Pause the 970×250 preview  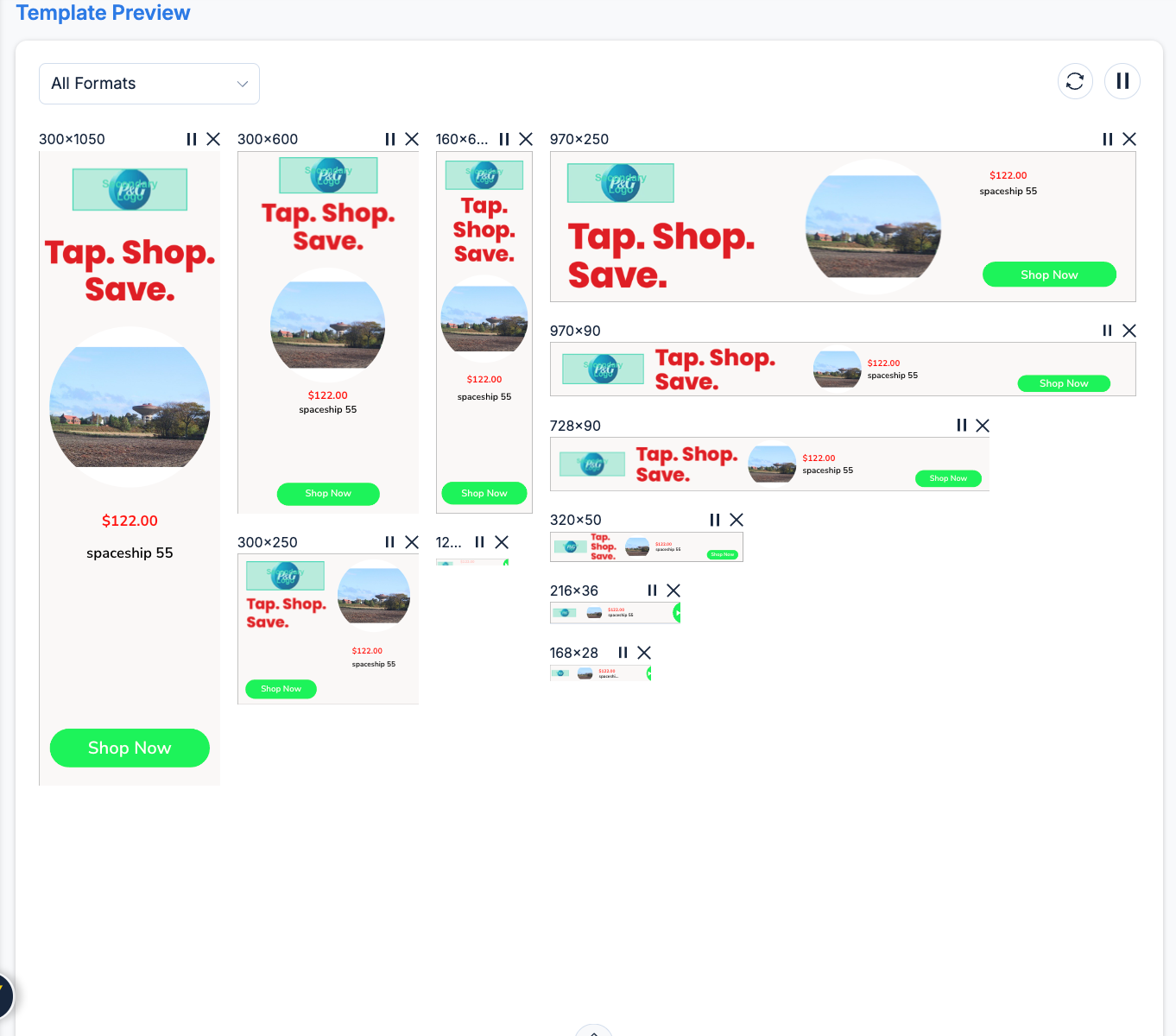click(x=1108, y=139)
